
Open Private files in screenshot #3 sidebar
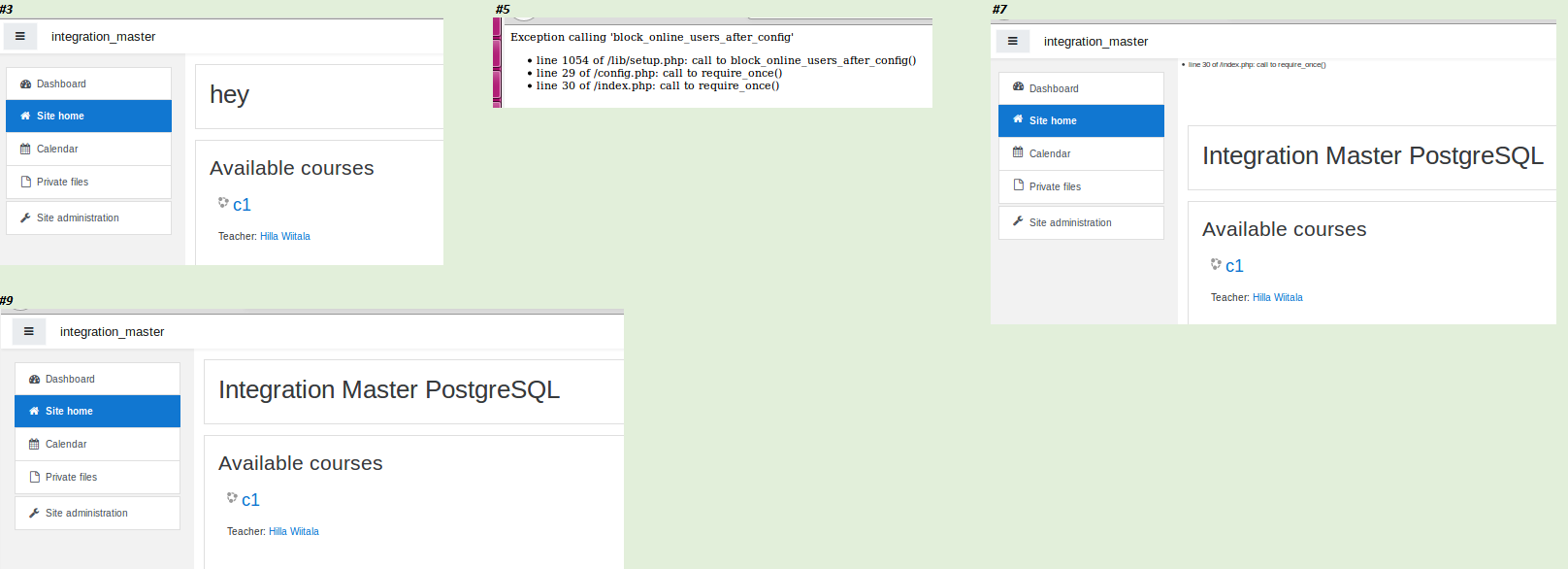88,182
